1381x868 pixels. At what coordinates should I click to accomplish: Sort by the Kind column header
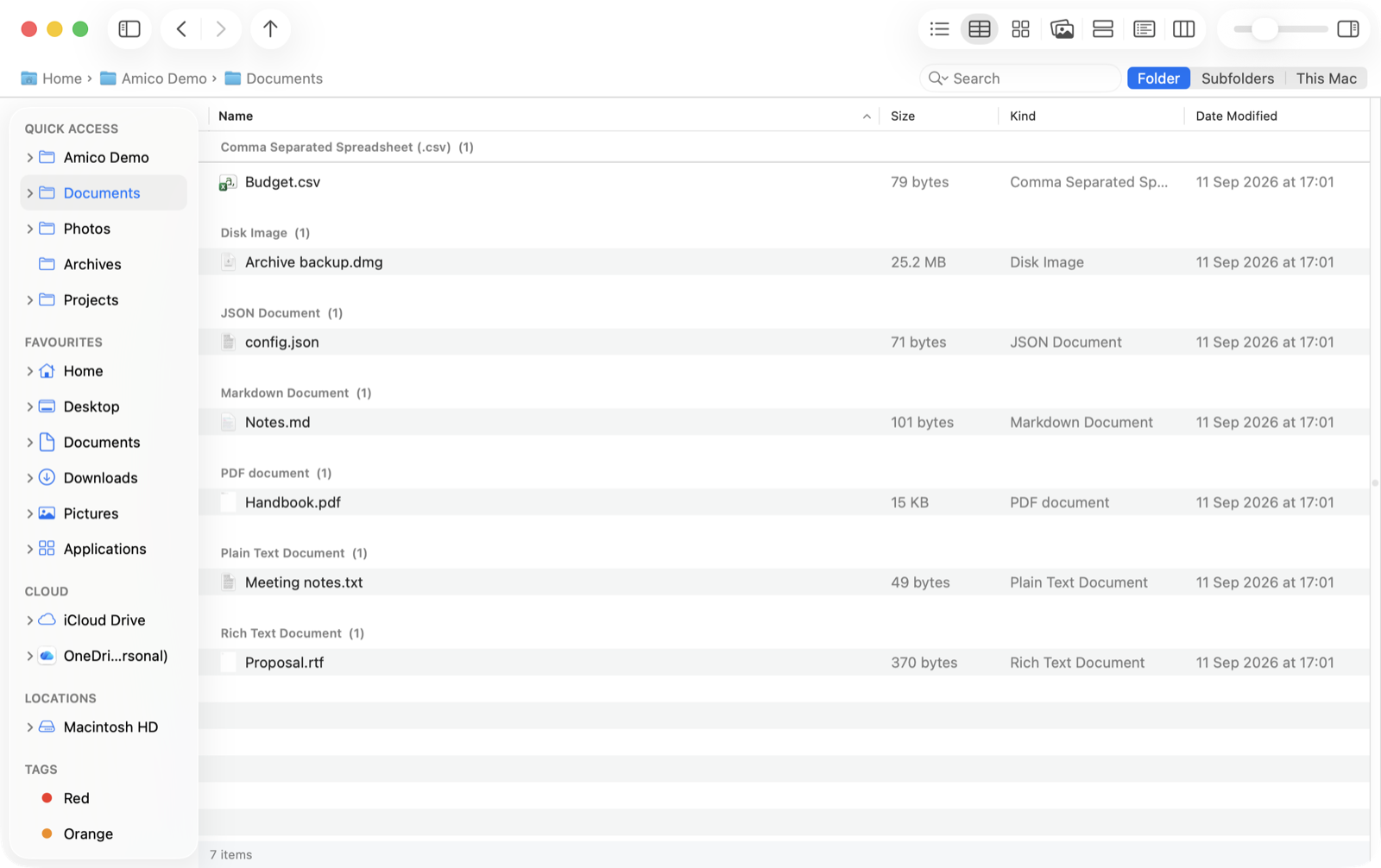(1092, 116)
